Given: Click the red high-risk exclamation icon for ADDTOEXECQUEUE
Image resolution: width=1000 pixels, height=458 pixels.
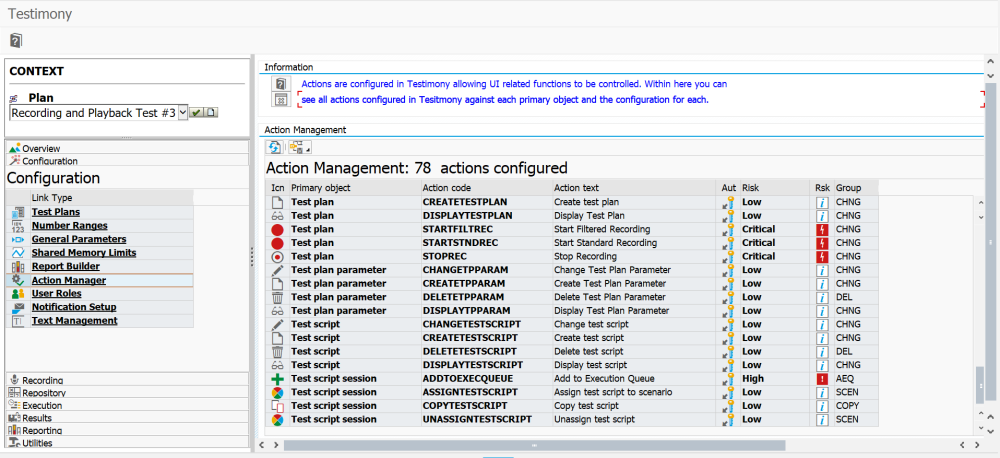Looking at the screenshot, I should tap(823, 378).
